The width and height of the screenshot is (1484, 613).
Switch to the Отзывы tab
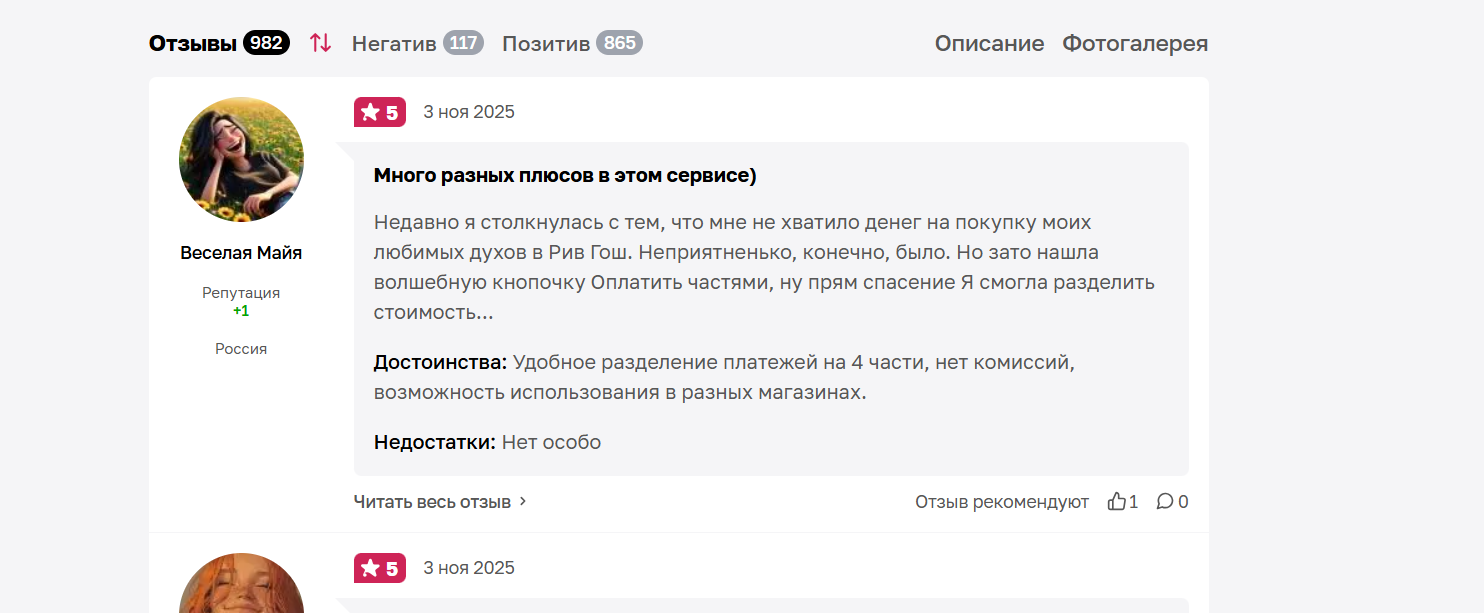193,43
